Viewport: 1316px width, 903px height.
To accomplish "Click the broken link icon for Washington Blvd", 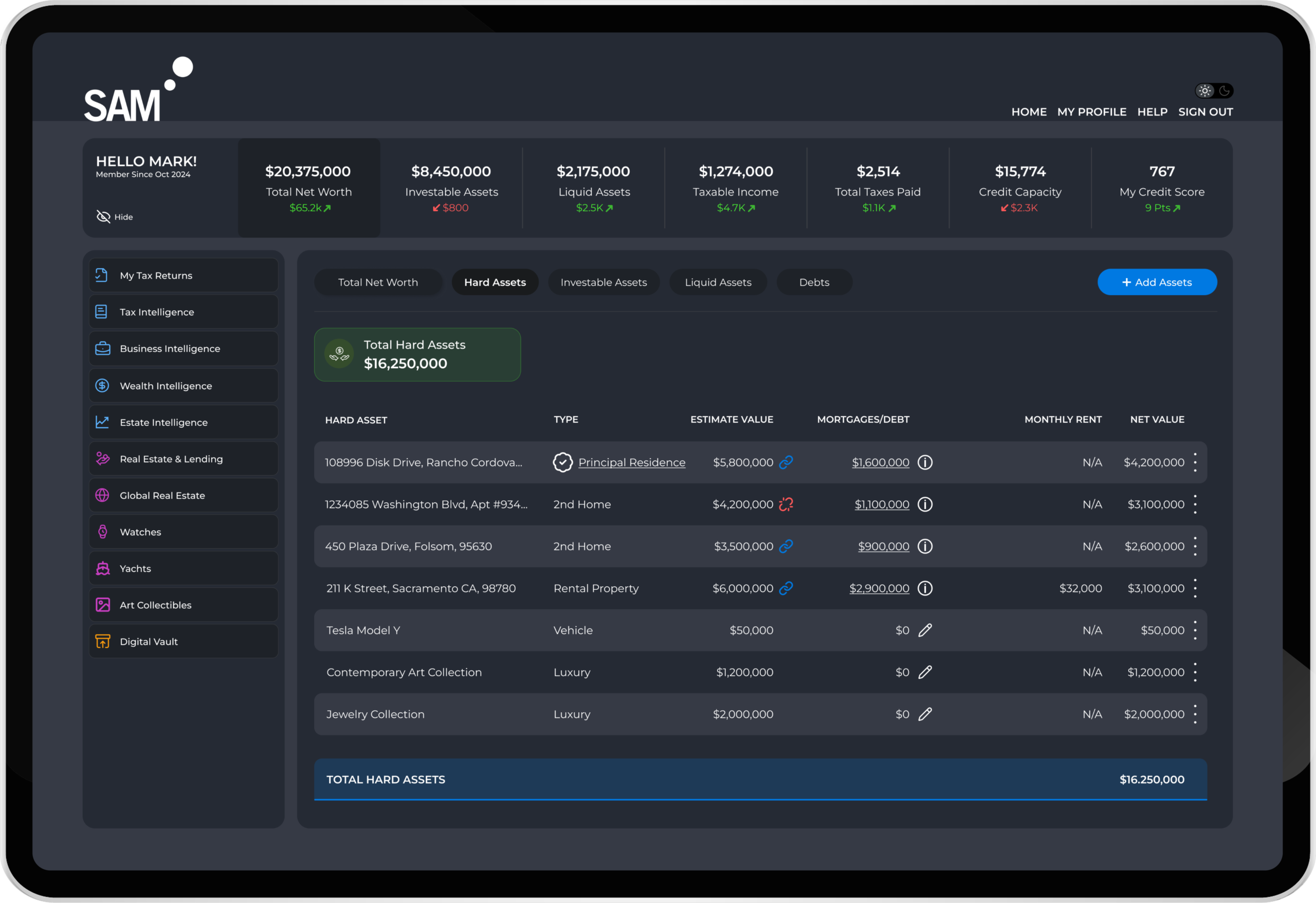I will tap(786, 504).
